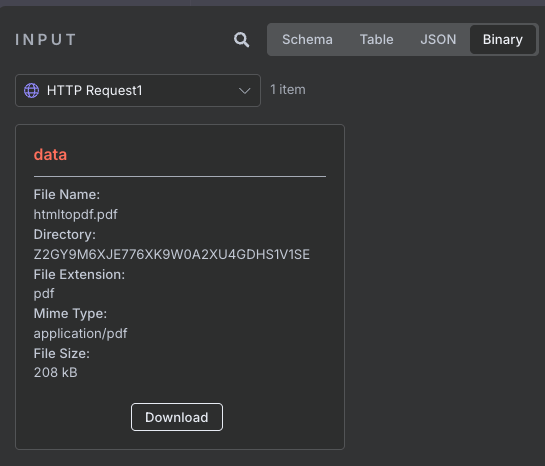This screenshot has width=545, height=466.
Task: Select the Binary view tab
Action: [503, 40]
